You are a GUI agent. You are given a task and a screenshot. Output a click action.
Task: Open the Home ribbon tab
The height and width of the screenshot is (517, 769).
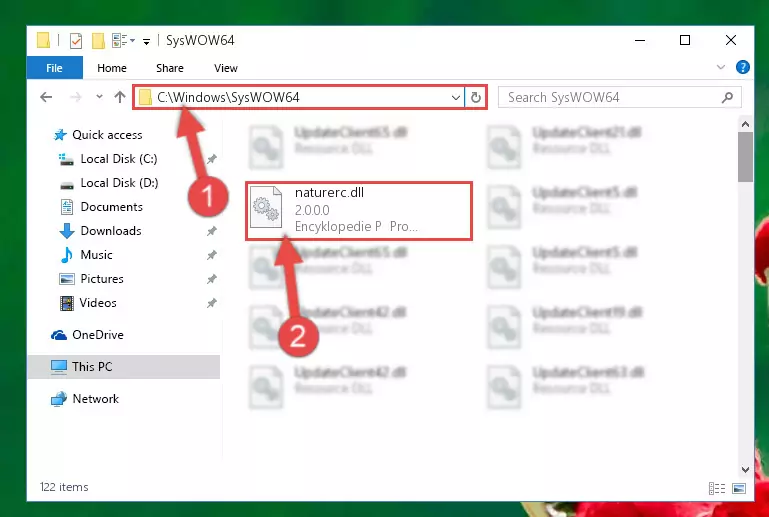(x=112, y=68)
